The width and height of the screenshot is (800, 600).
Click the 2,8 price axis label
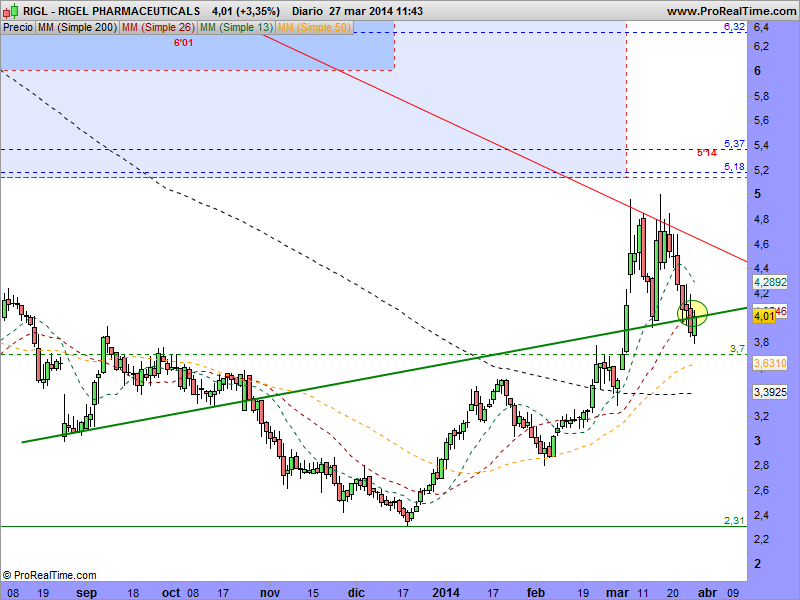coord(762,465)
